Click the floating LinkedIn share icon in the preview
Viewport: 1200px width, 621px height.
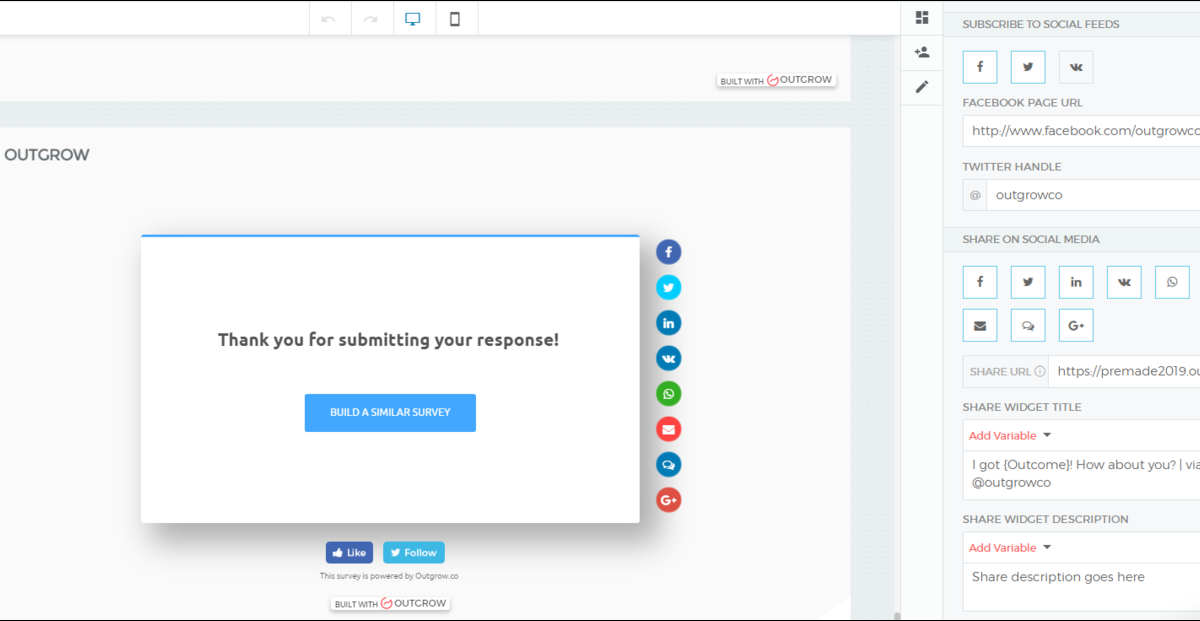point(669,323)
